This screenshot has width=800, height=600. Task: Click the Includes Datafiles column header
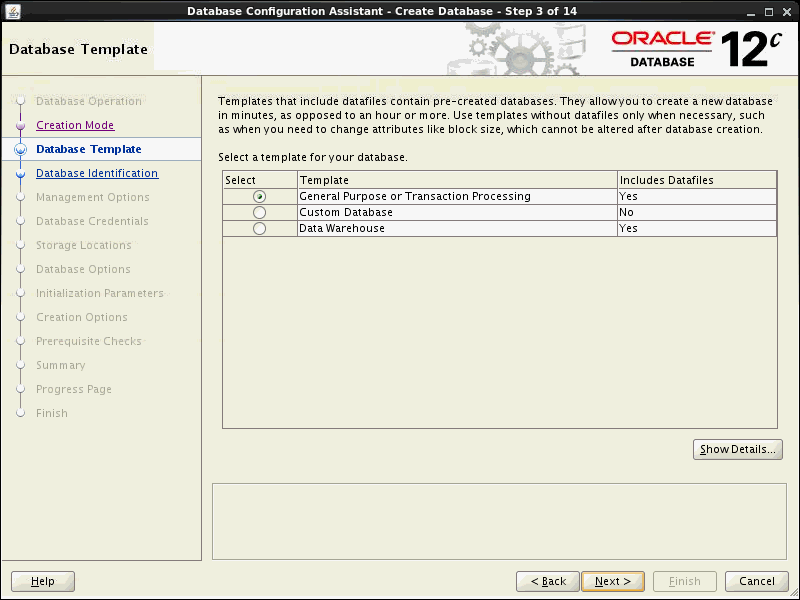tap(697, 180)
